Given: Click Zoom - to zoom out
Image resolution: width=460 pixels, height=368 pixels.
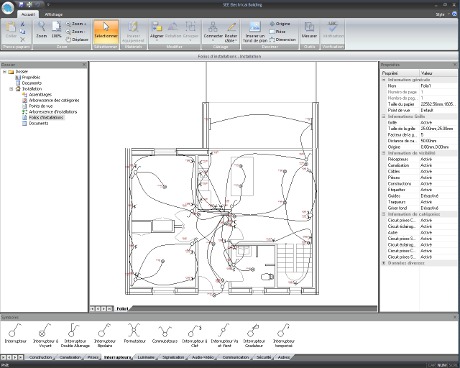Looking at the screenshot, I should click(x=75, y=32).
